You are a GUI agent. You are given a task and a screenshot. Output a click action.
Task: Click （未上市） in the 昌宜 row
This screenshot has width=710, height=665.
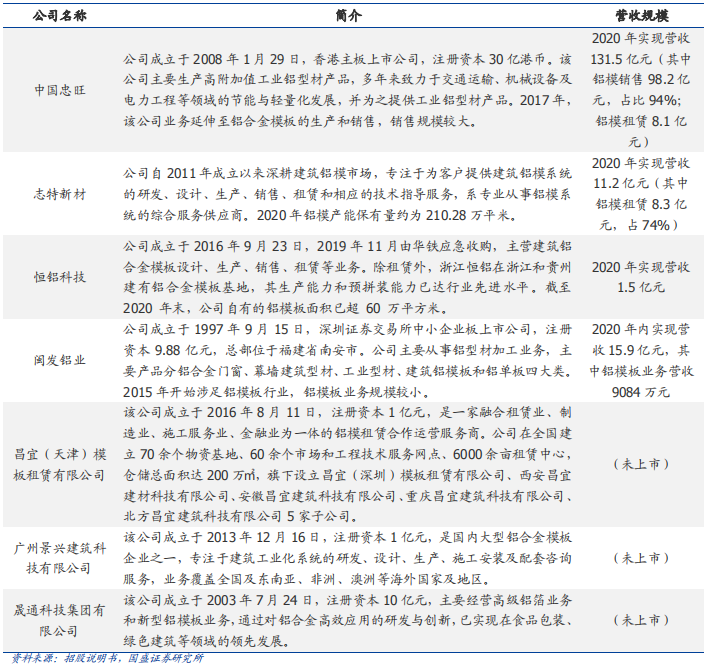coord(641,464)
